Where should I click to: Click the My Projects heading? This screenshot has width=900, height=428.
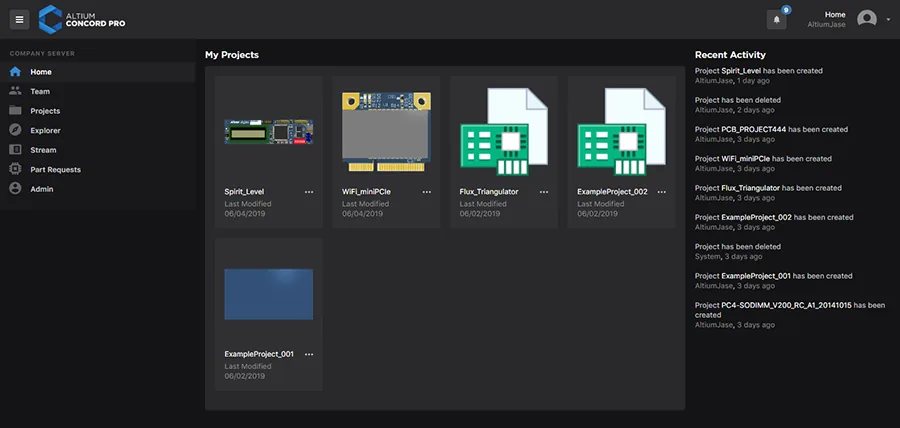click(x=232, y=55)
